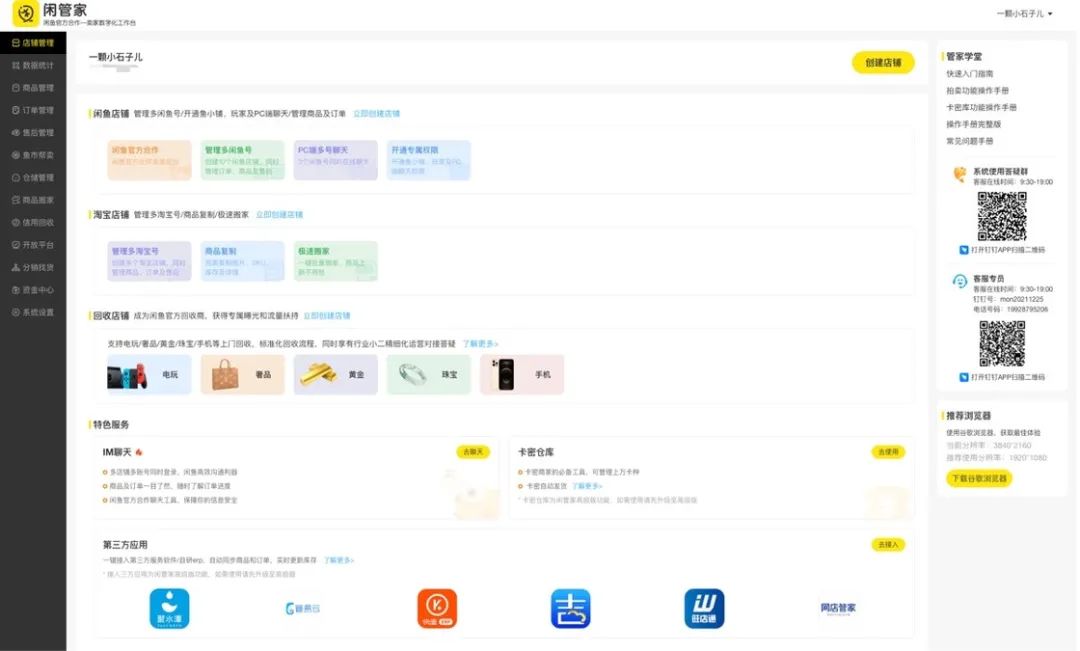Click the yellow 创建店铺 button
The width and height of the screenshot is (1080, 651).
point(883,63)
